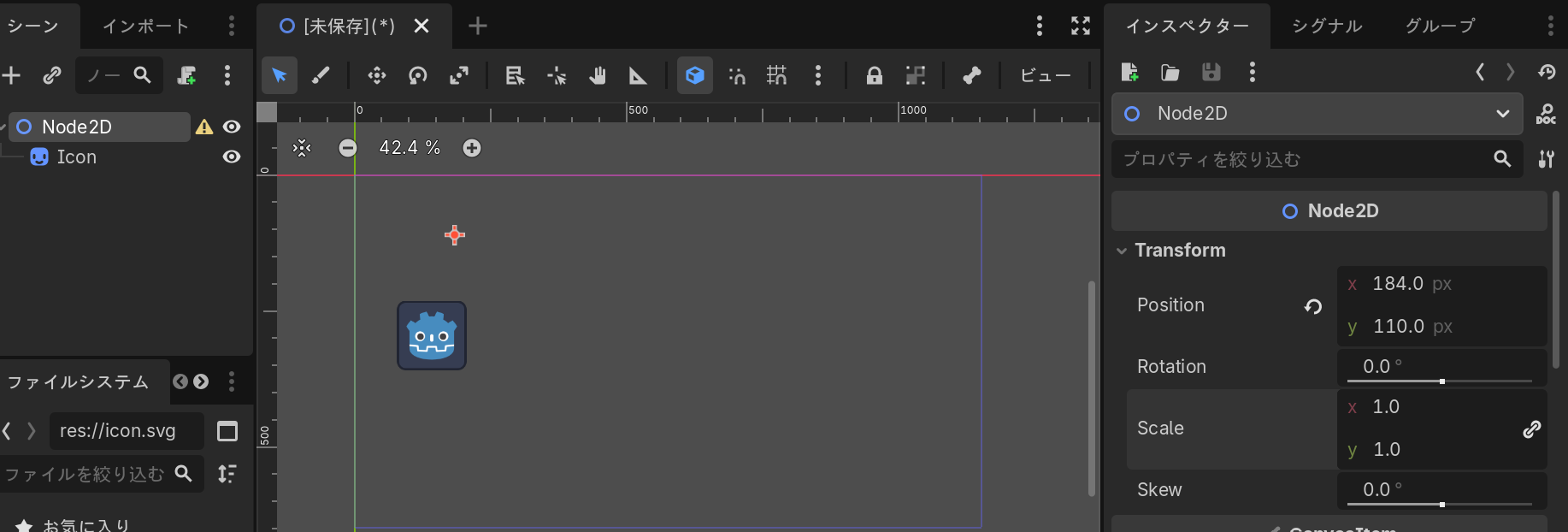Toggle the active Snap cube button
The image size is (1568, 532).
coord(695,75)
